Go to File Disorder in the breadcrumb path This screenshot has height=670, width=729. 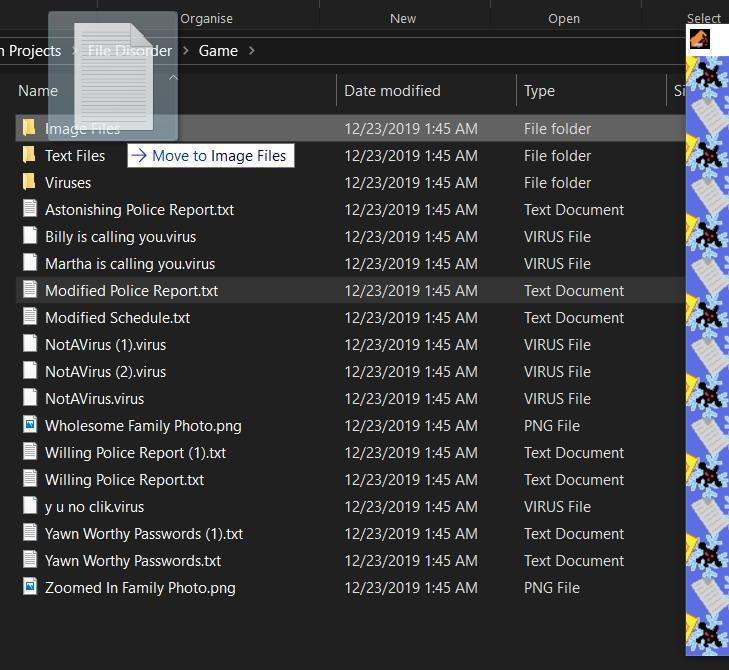tap(130, 51)
